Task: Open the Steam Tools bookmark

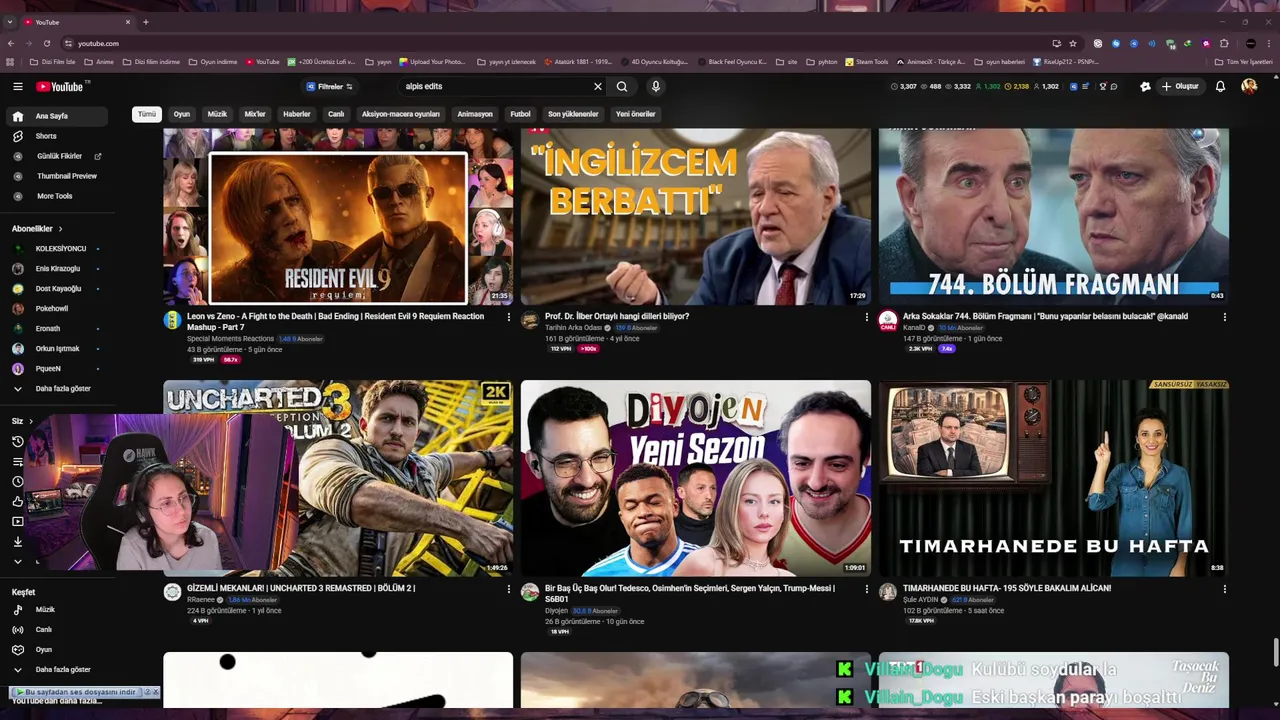Action: click(x=866, y=62)
